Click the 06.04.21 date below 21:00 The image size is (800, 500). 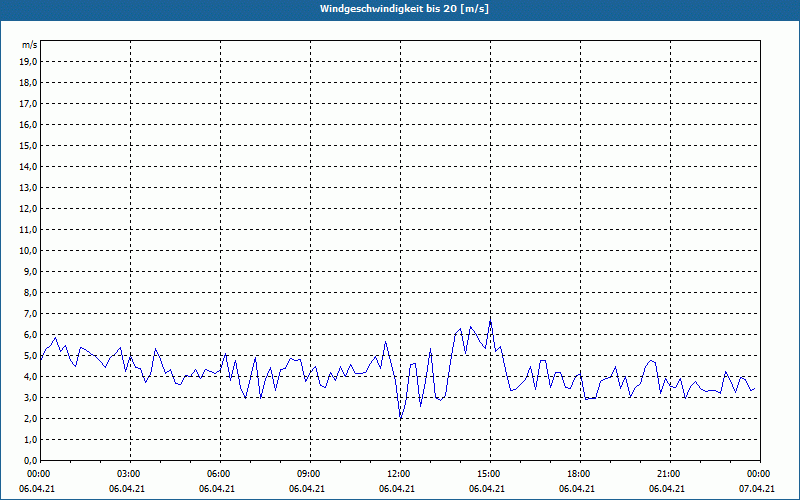click(x=667, y=489)
